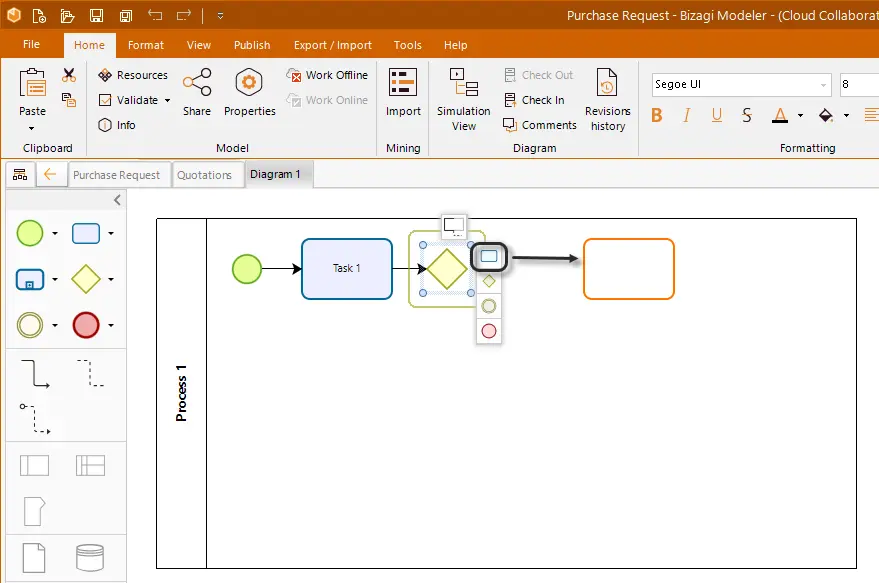Screen dimensions: 879x583
Task: Save the model using the floppy disk icon
Action: (x=96, y=16)
